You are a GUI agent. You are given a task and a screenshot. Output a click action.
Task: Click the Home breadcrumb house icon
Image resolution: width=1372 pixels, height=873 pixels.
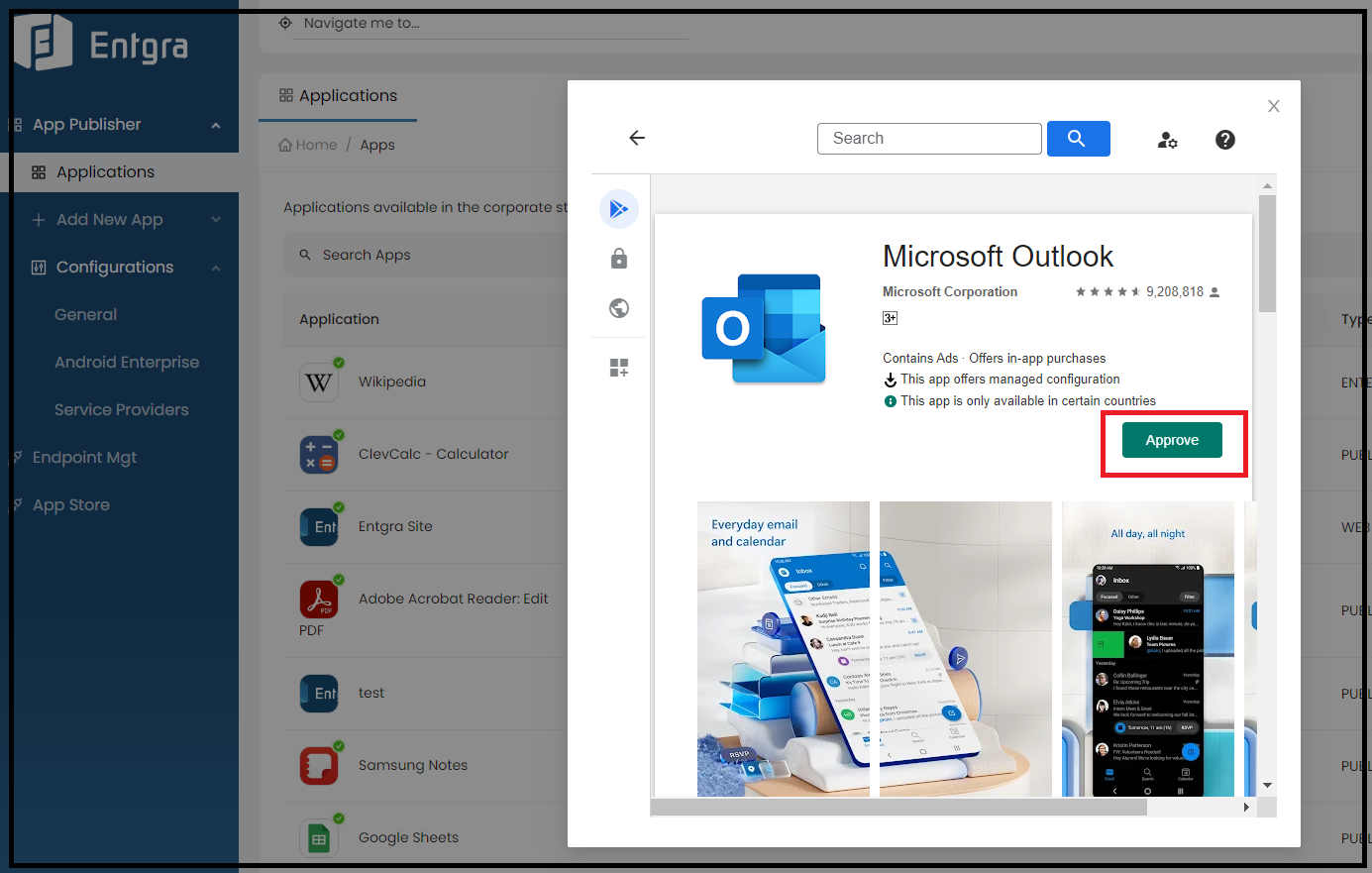[285, 145]
